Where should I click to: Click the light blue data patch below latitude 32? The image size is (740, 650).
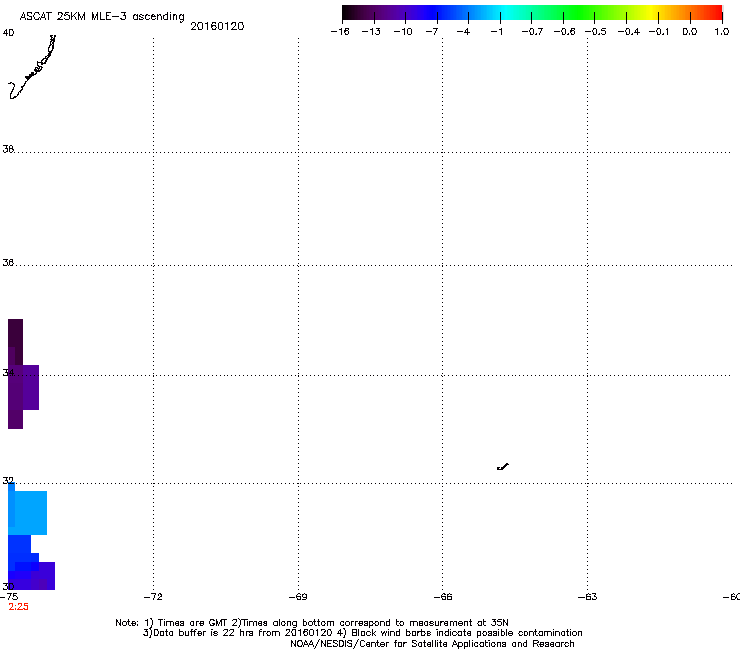click(27, 513)
